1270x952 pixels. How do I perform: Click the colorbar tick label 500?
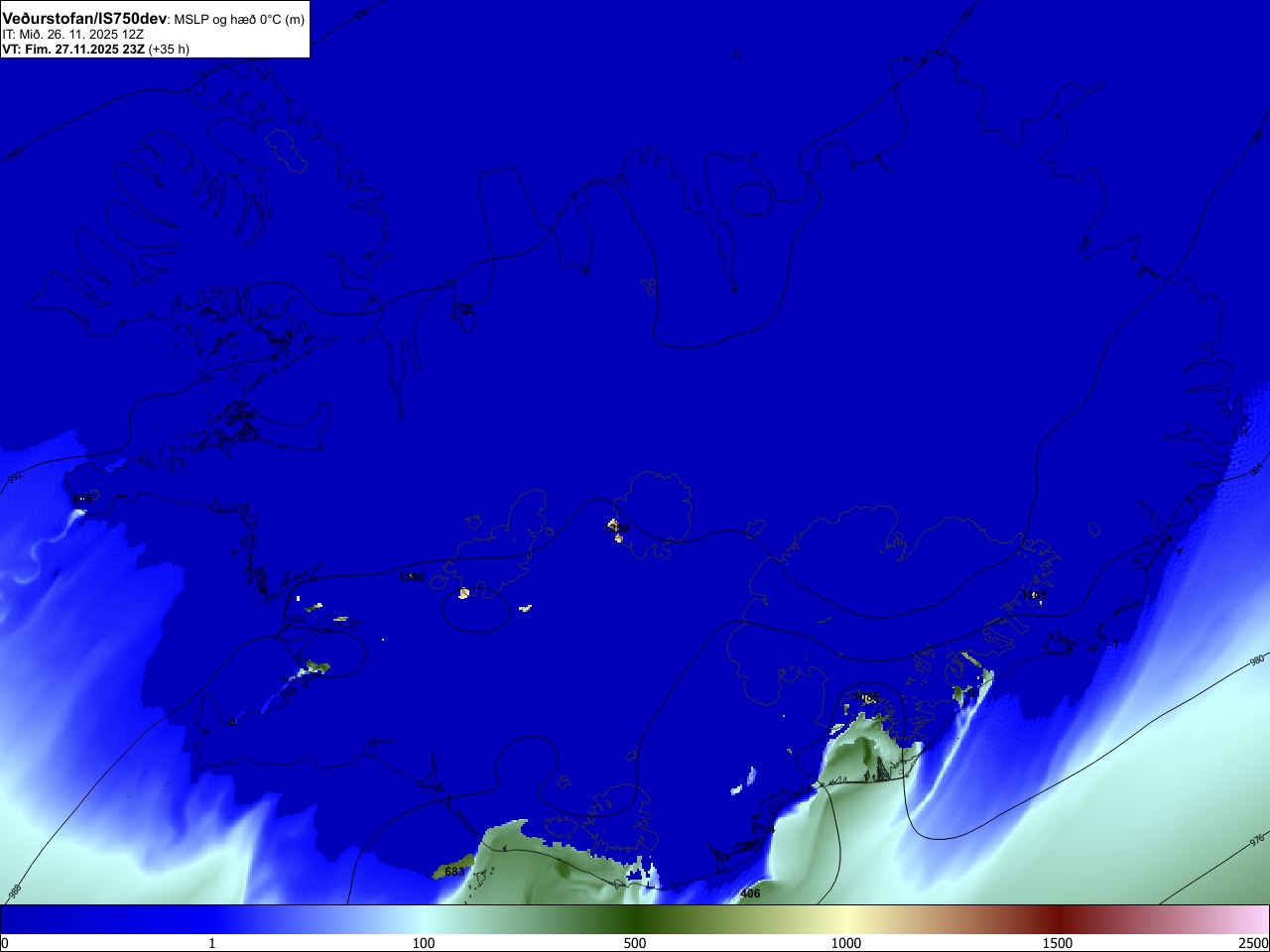pyautogui.click(x=635, y=943)
